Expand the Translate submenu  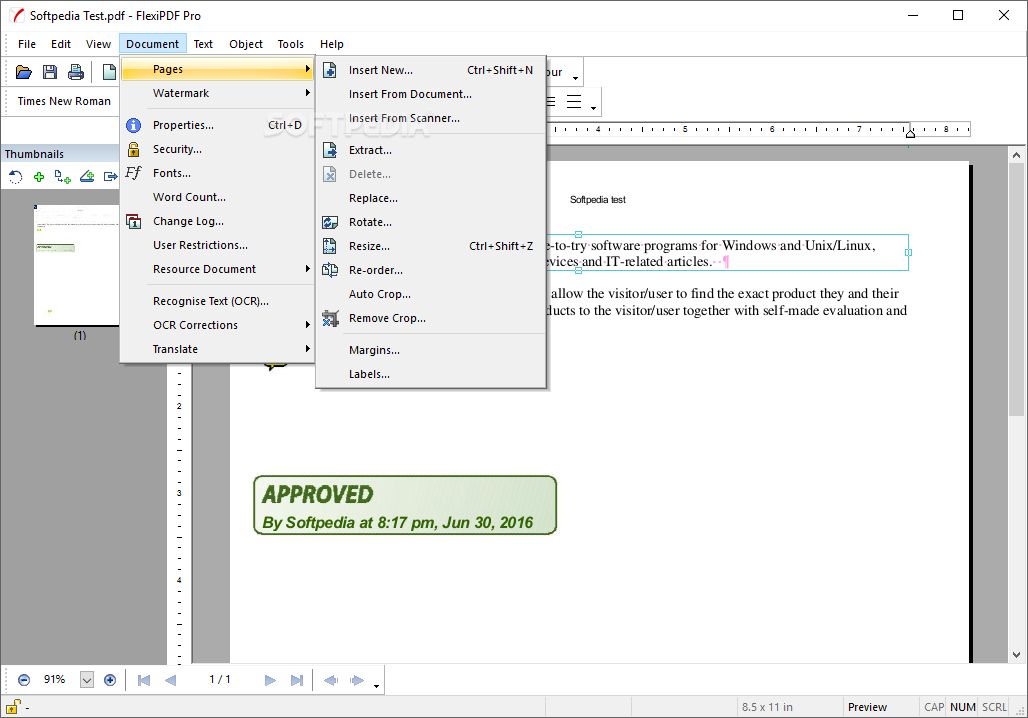(x=218, y=349)
